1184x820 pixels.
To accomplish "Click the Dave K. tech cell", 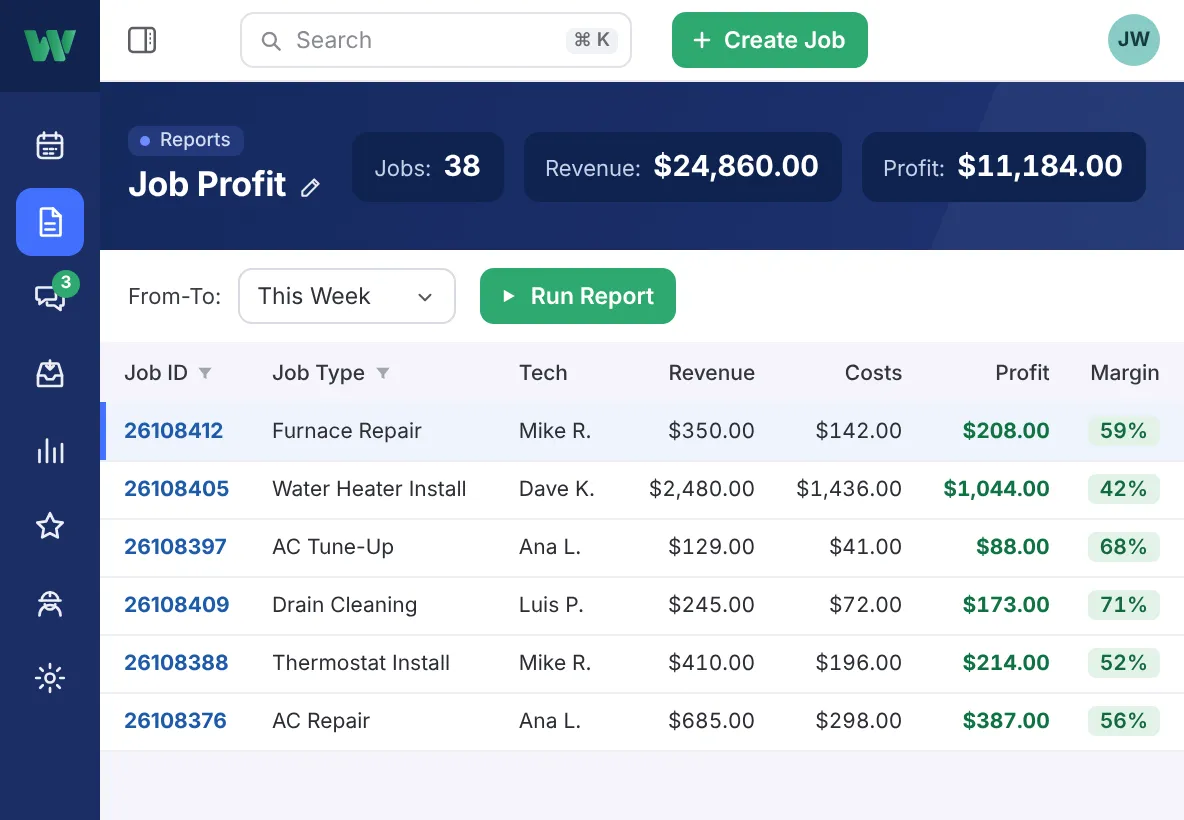I will pos(557,489).
